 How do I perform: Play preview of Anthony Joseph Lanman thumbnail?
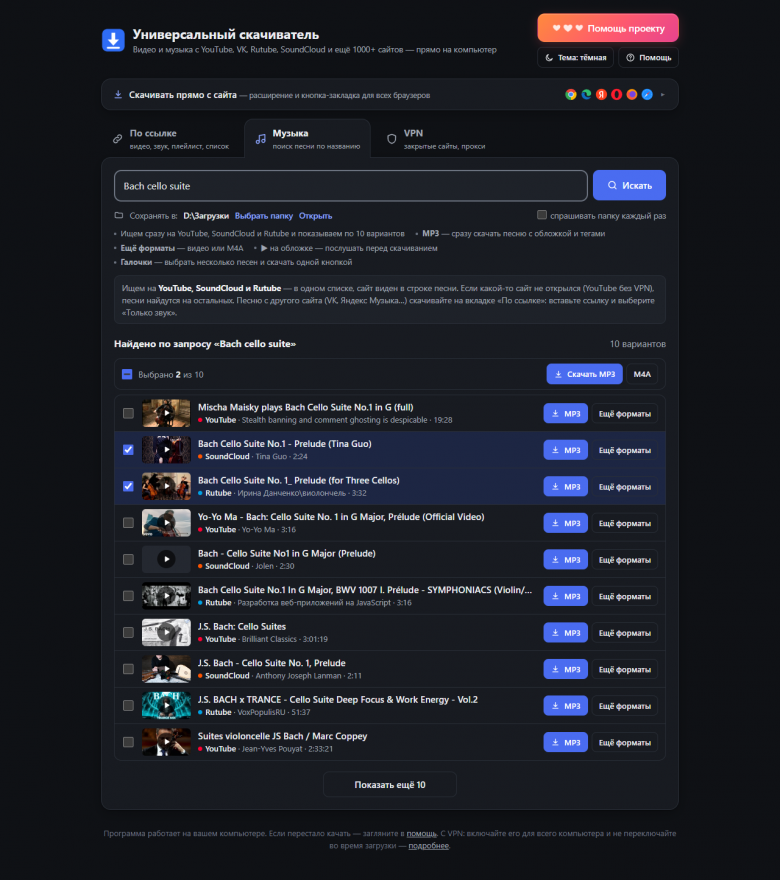tap(166, 668)
